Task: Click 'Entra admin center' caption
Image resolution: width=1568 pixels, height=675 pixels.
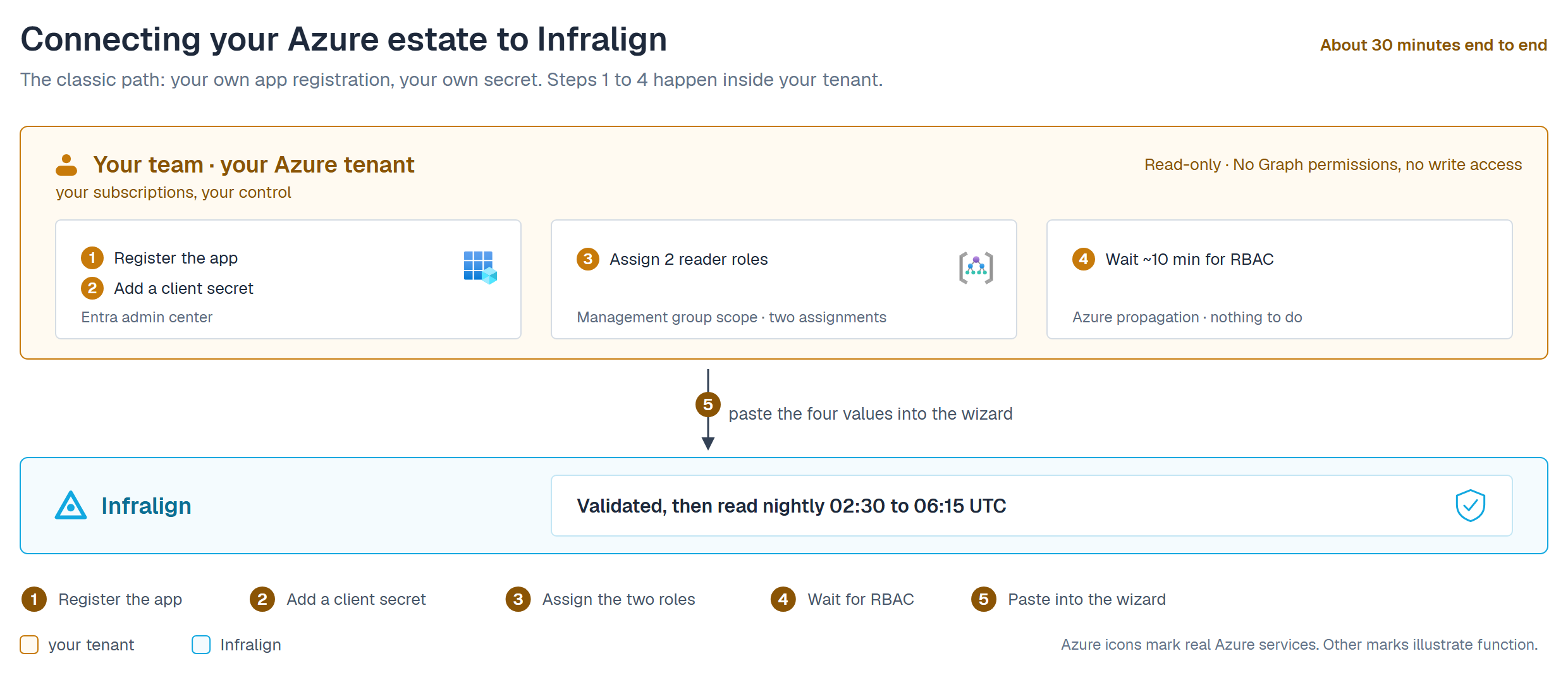Action: 147,317
